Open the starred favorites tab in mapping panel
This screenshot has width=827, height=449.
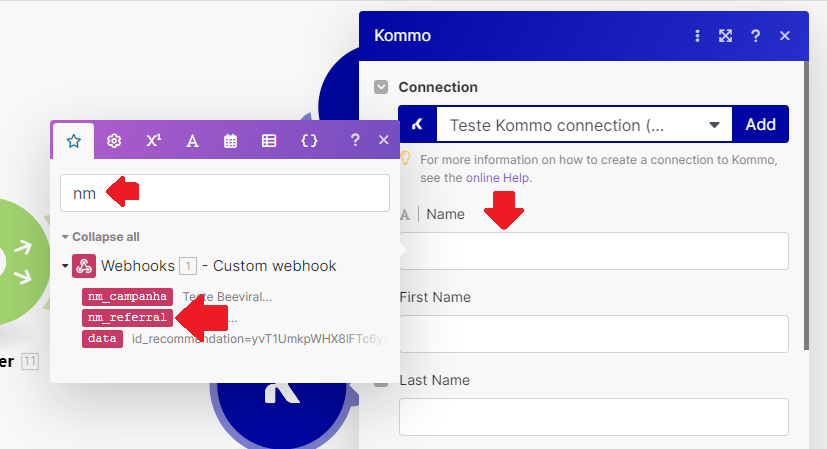point(74,141)
